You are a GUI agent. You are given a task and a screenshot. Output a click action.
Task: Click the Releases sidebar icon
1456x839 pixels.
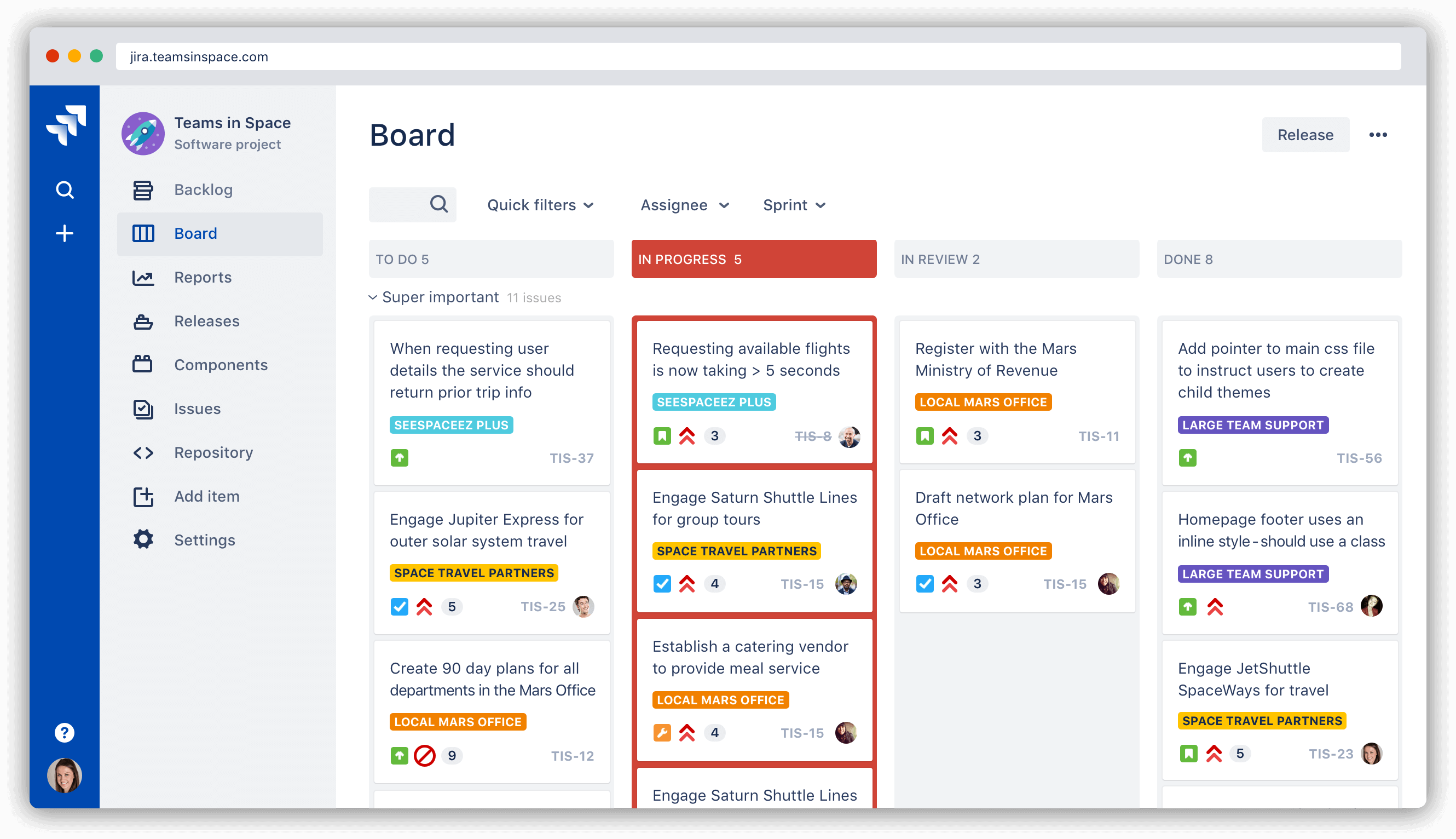click(x=143, y=321)
